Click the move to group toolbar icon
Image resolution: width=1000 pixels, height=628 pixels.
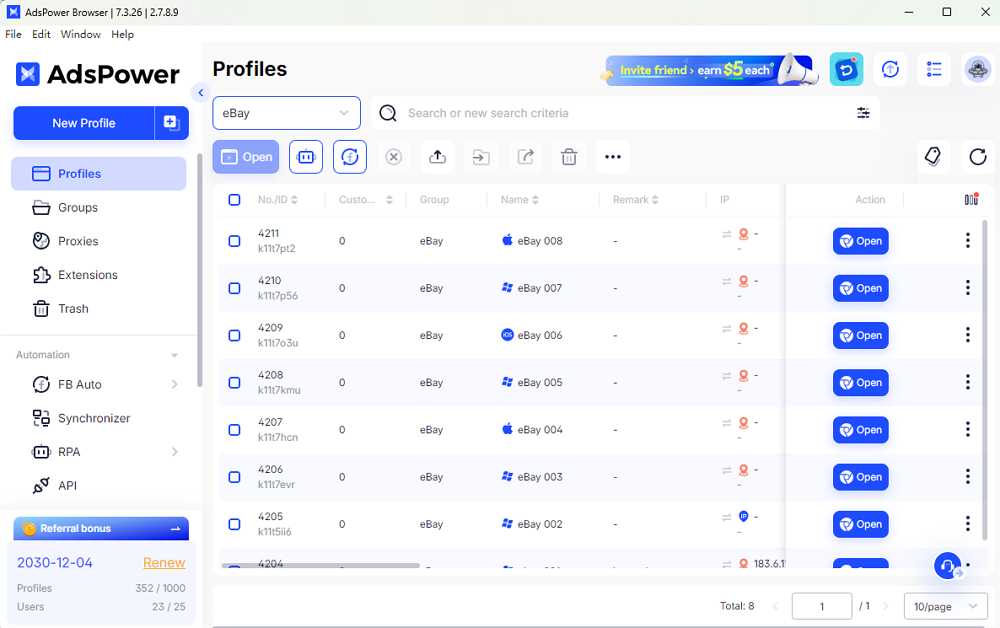[481, 157]
